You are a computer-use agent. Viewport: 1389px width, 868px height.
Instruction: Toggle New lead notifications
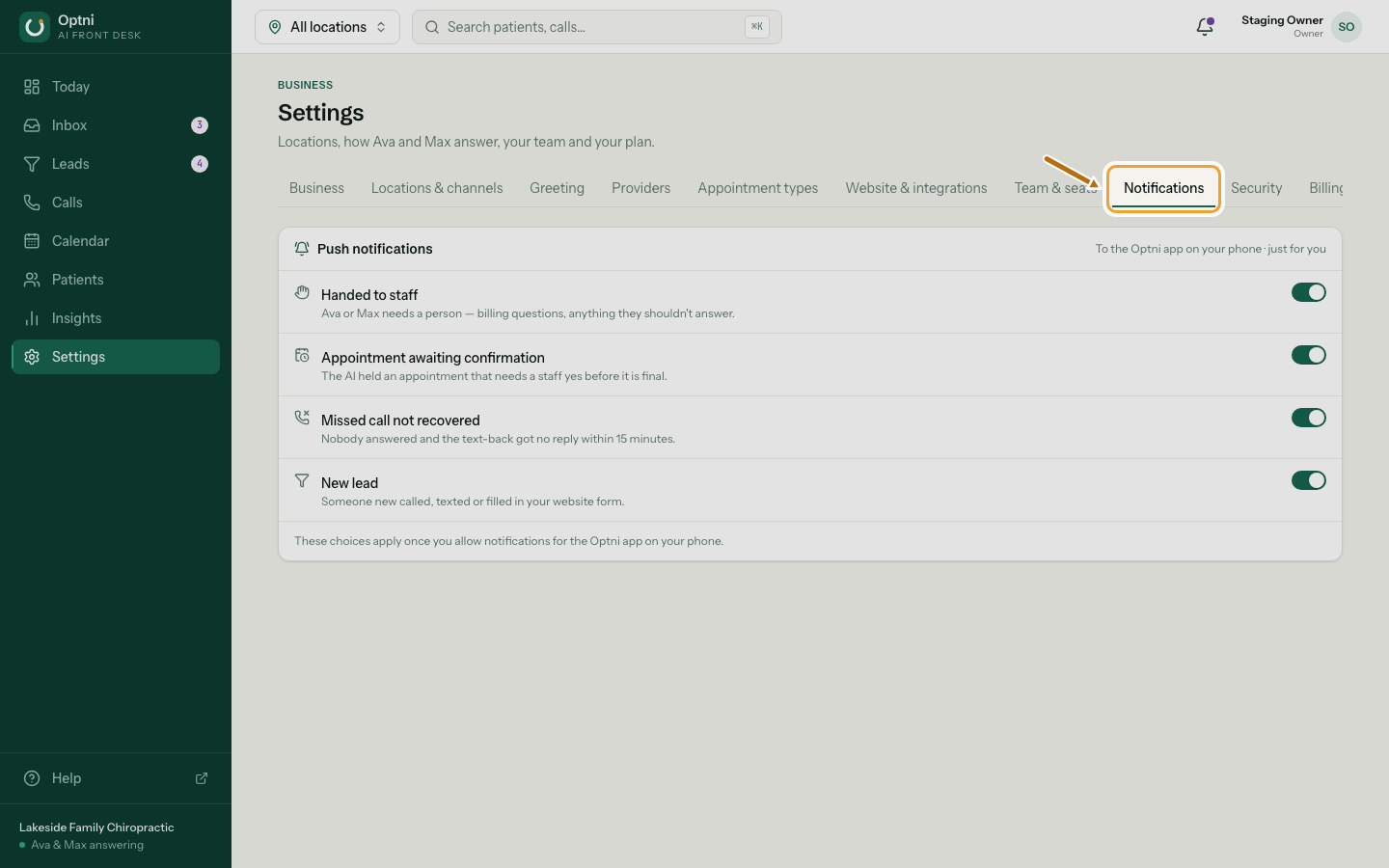1309,480
